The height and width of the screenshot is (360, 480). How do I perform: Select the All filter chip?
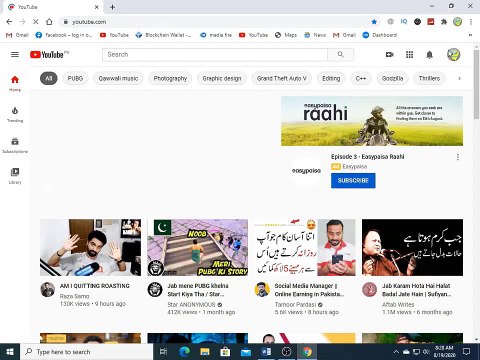click(x=49, y=78)
